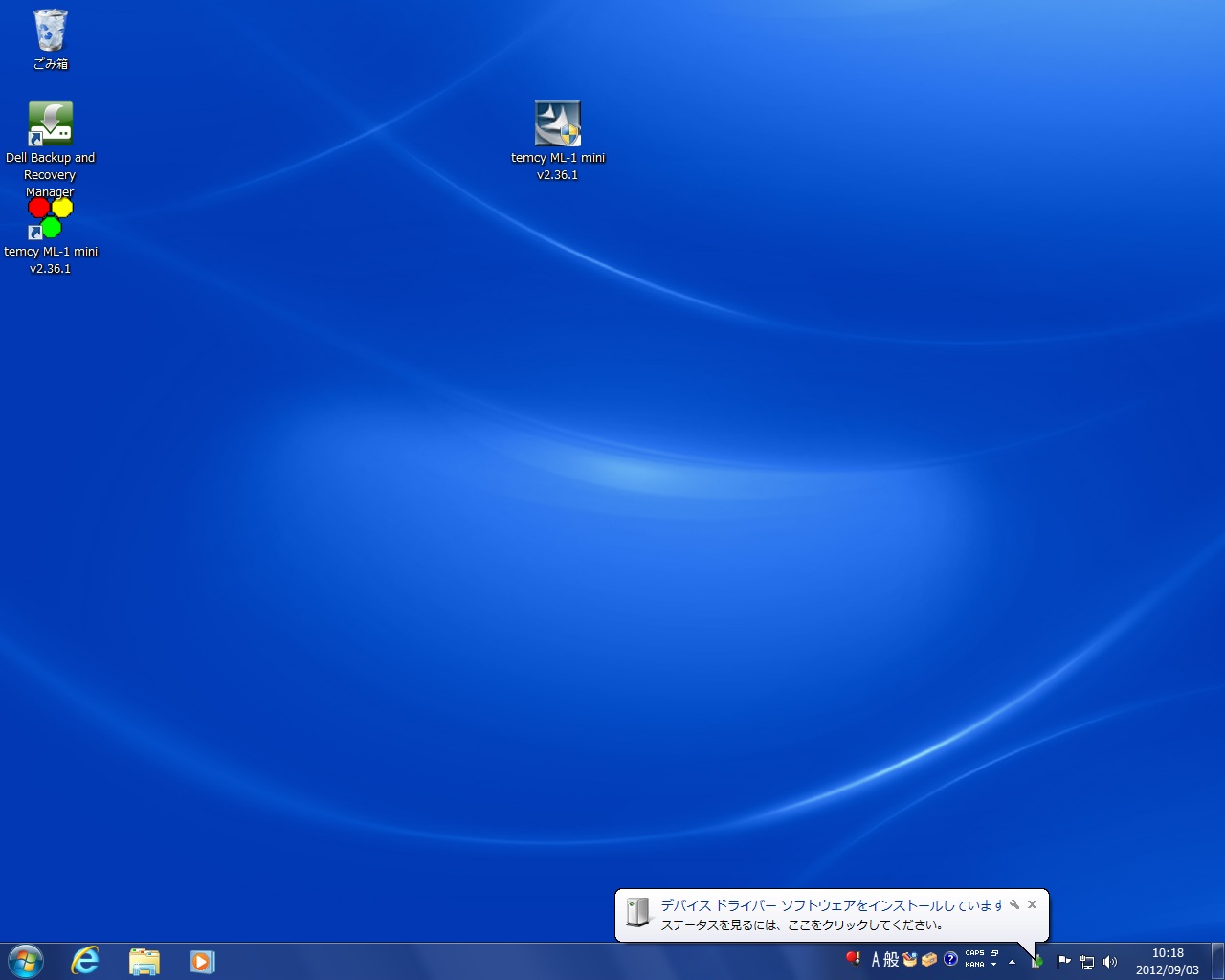Click the IME help question mark icon
The height and width of the screenshot is (980, 1225).
950,959
